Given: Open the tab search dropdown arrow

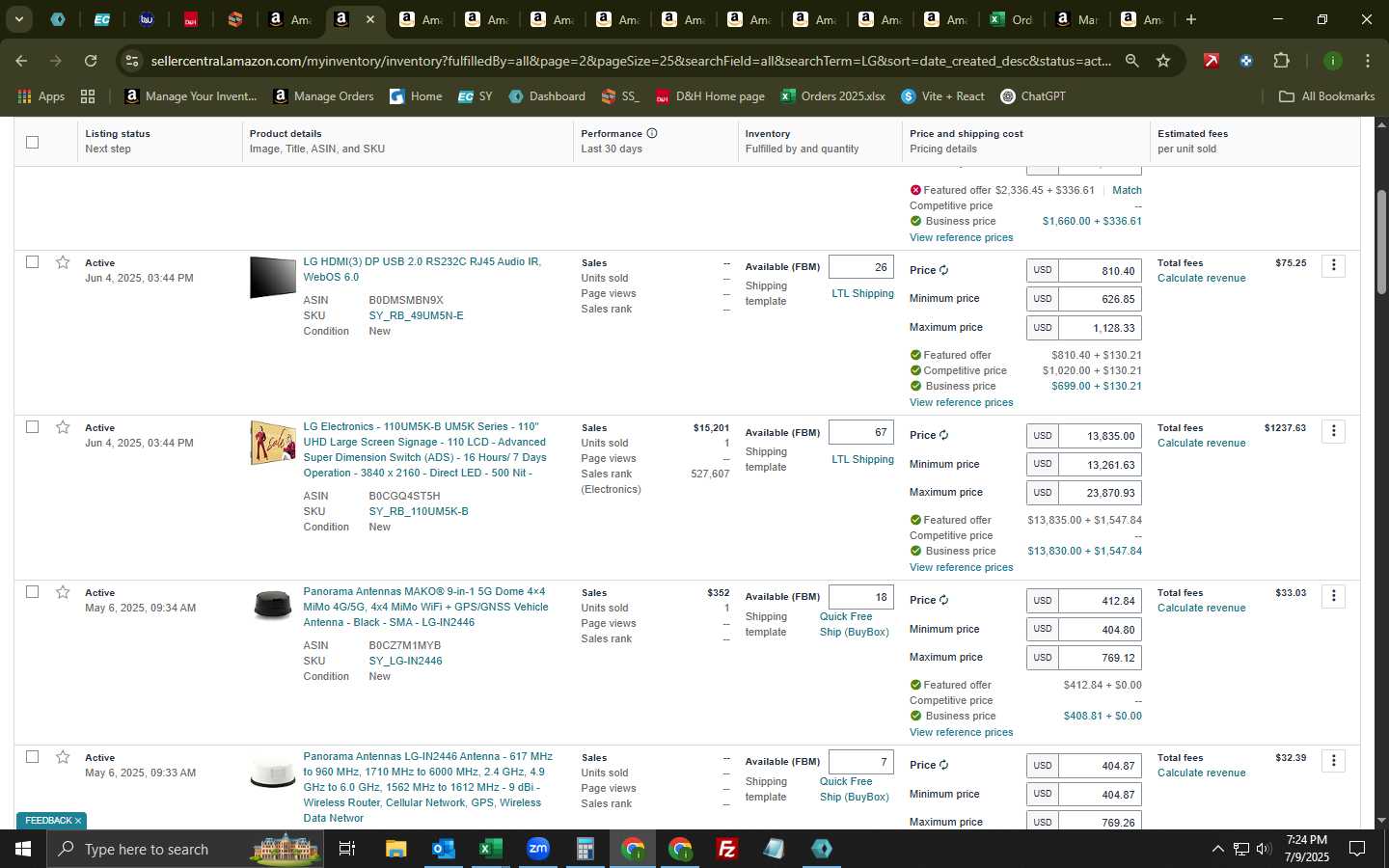Looking at the screenshot, I should [18, 19].
